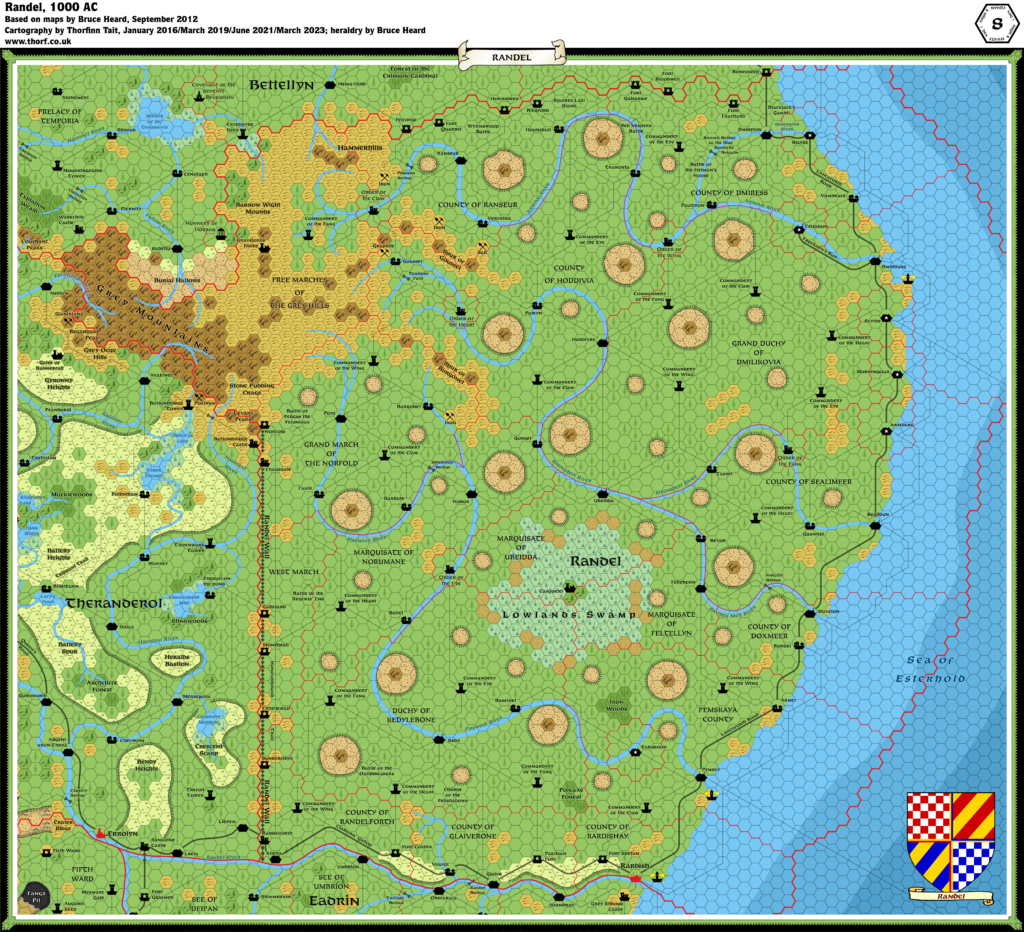Image resolution: width=1024 pixels, height=932 pixels.
Task: Select the crossed-pickaxe mine icon in the Hammerhills
Action: [x=384, y=177]
